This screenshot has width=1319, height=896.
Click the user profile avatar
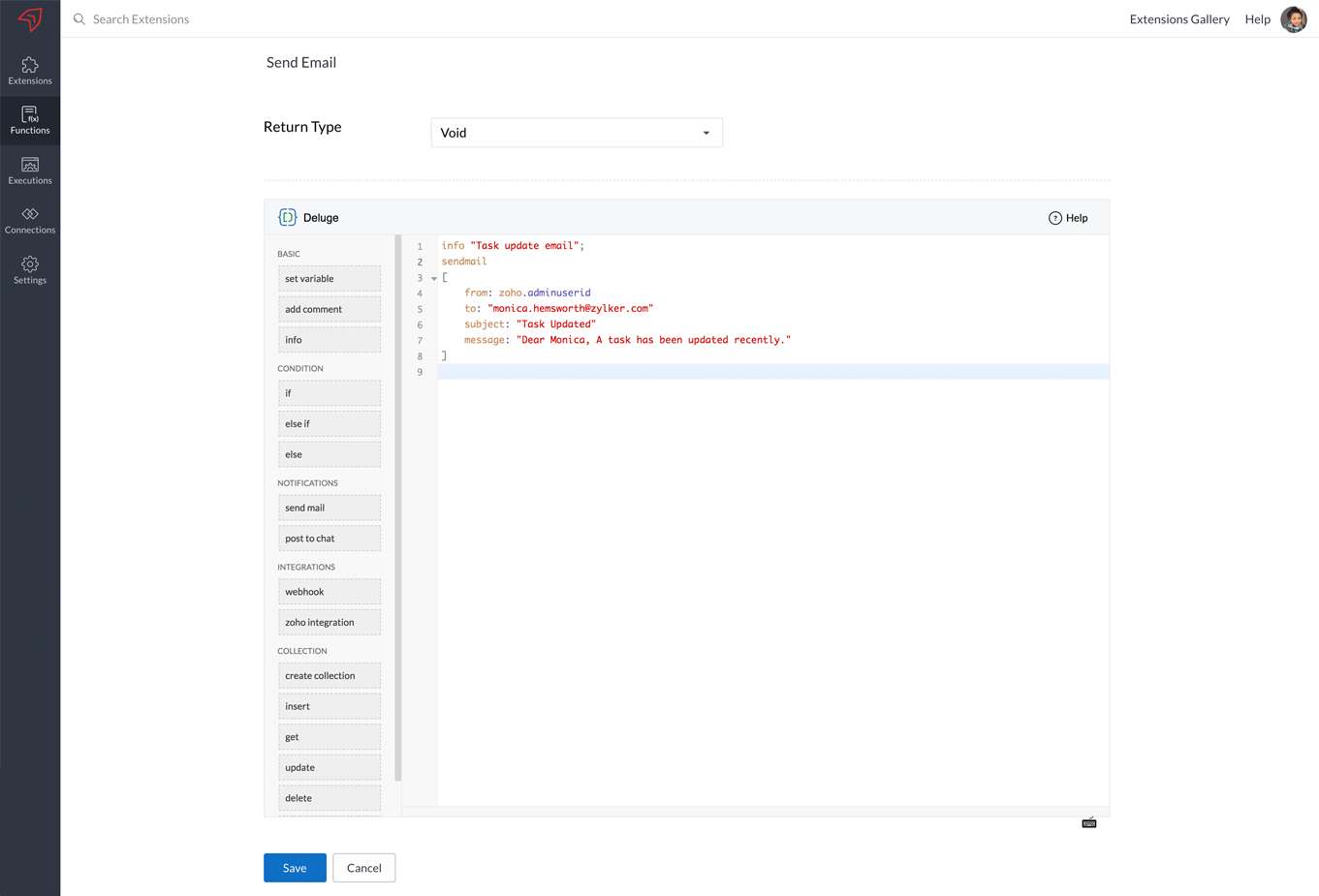(x=1293, y=19)
